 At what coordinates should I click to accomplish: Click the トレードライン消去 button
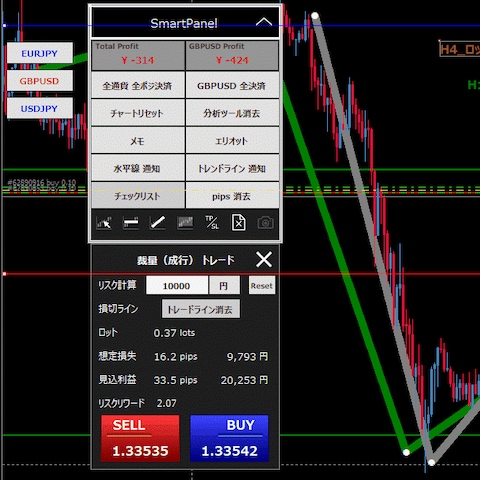tap(201, 309)
